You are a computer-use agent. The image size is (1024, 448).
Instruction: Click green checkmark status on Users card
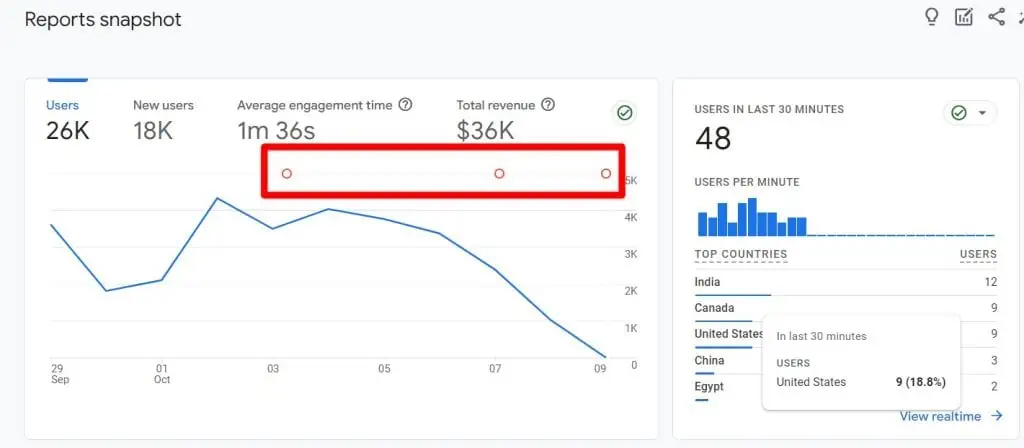point(625,113)
